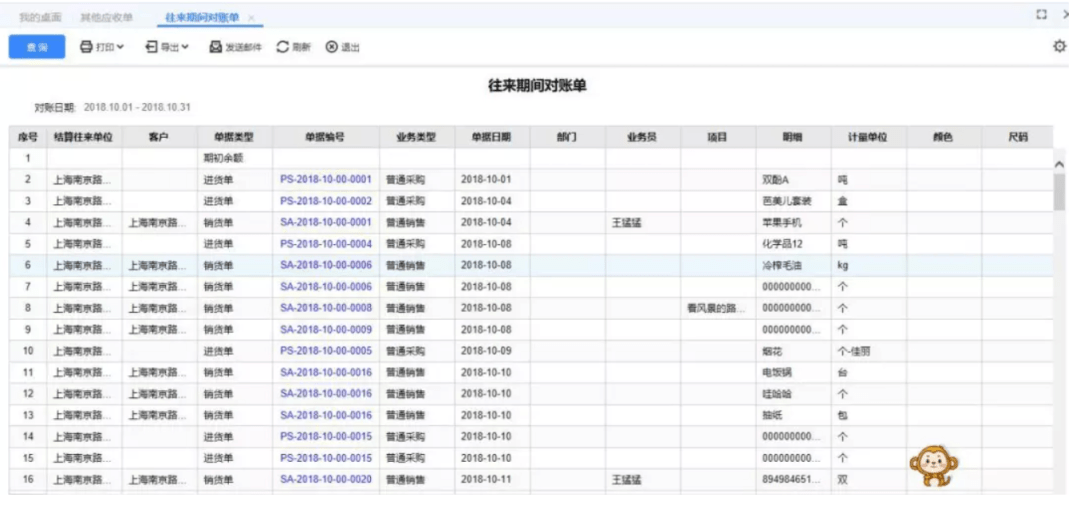Open document link SA-2018-10-00-0020
Screen dimensions: 1080x517
click(x=326, y=480)
